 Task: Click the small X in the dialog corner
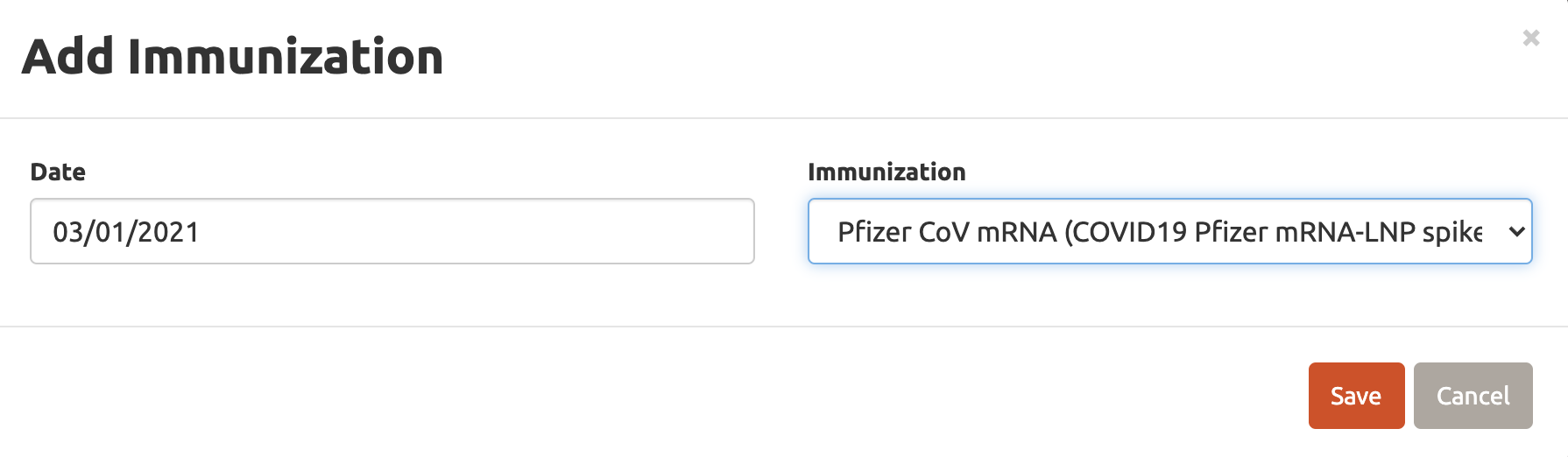1530,38
